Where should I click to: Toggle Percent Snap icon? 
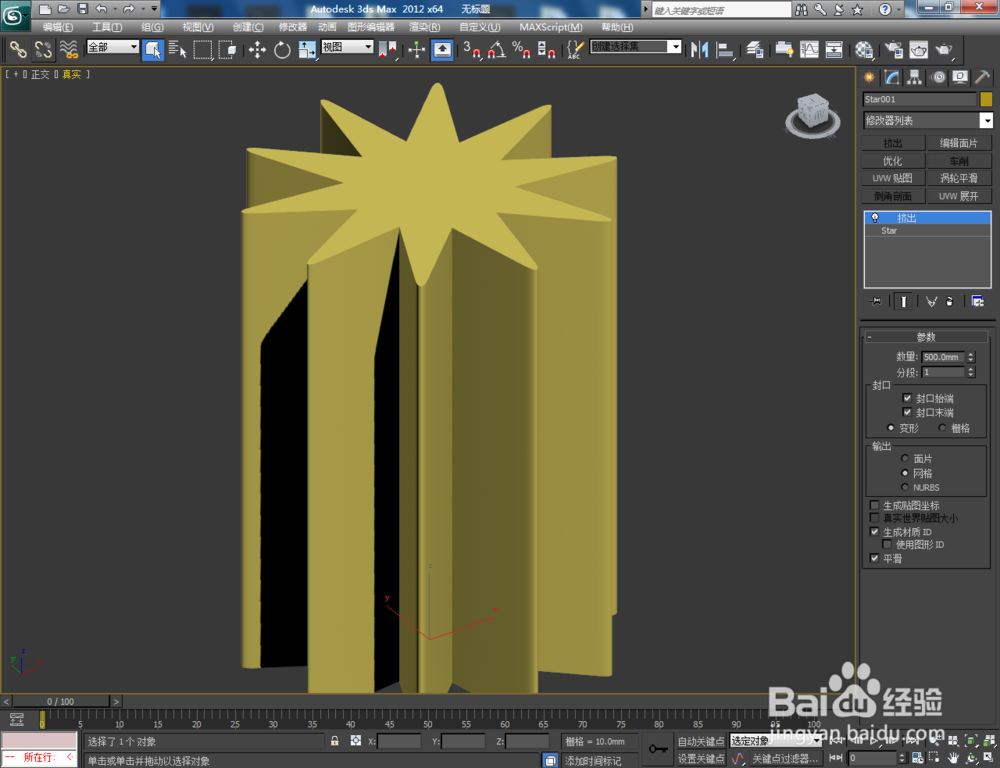coord(521,49)
